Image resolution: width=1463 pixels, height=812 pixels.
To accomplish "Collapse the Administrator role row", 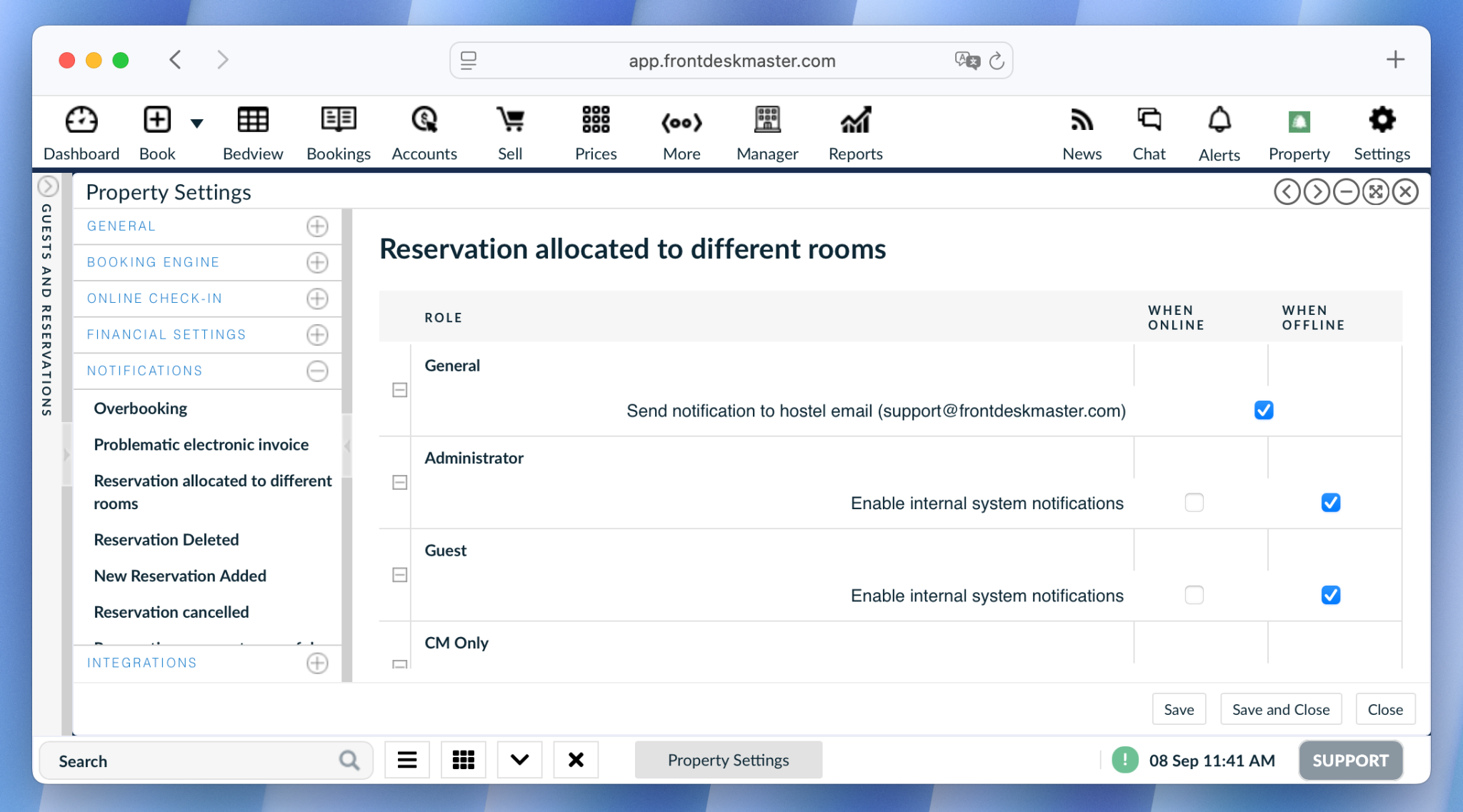I will (x=399, y=482).
